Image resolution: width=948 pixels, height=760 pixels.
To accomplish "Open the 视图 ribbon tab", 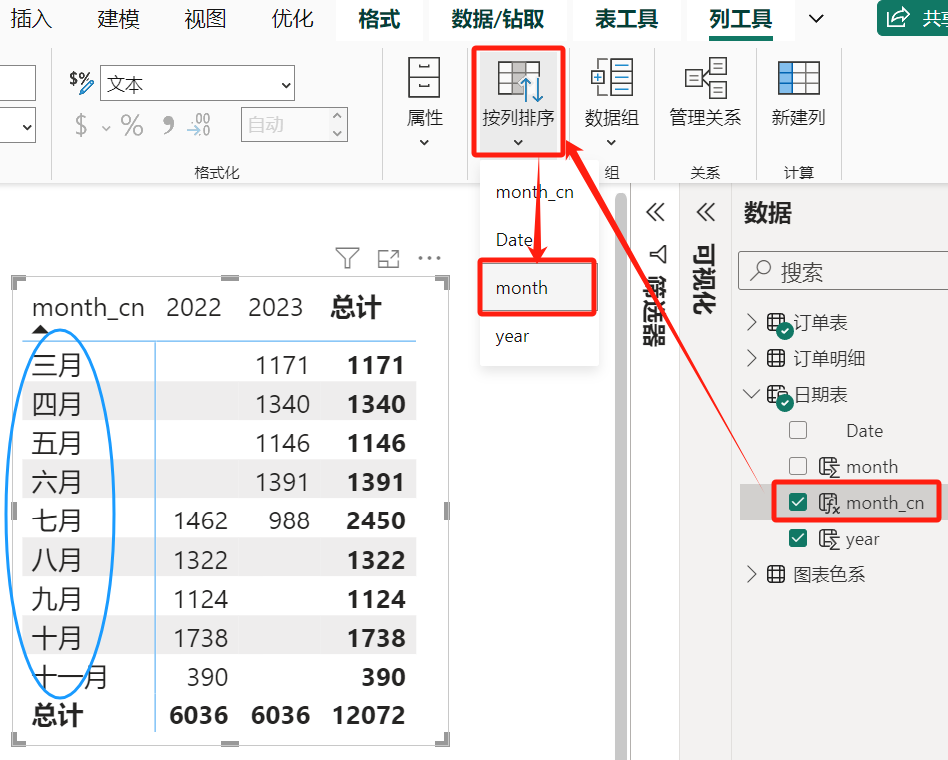I will (x=206, y=19).
